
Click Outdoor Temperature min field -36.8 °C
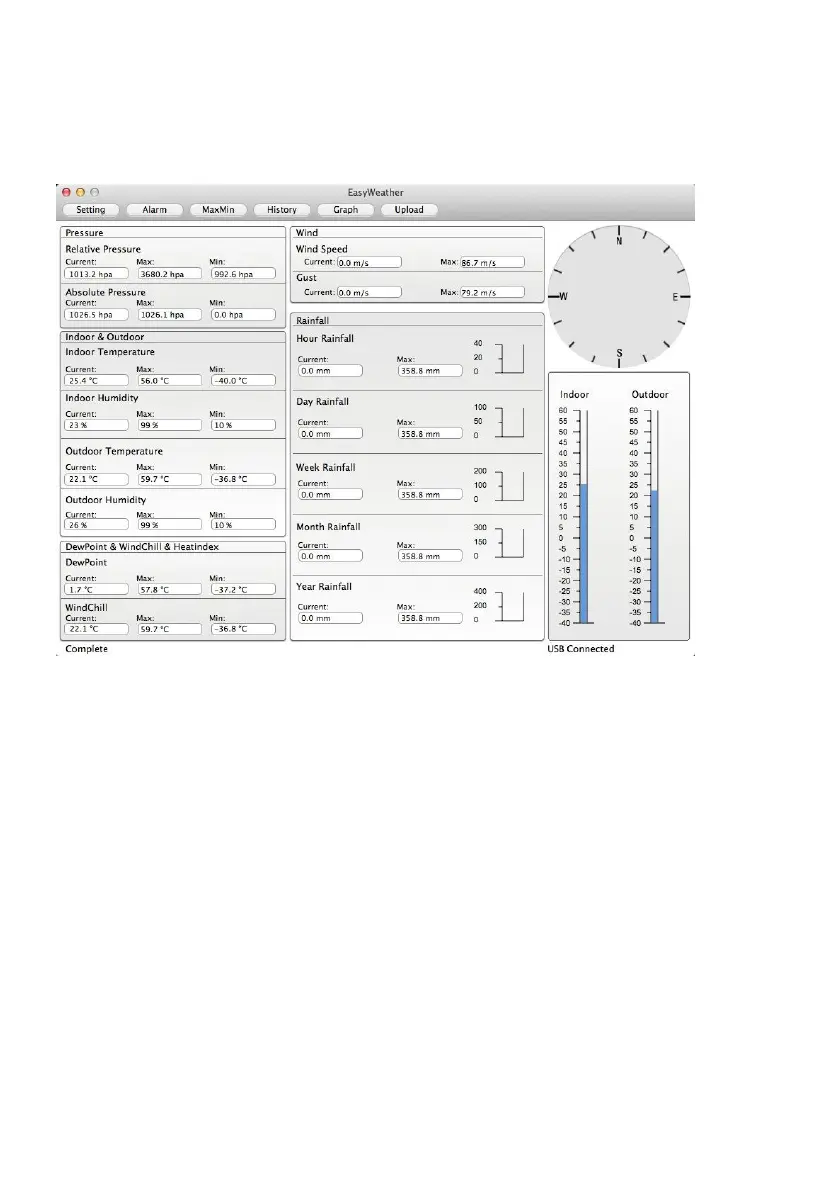click(243, 479)
